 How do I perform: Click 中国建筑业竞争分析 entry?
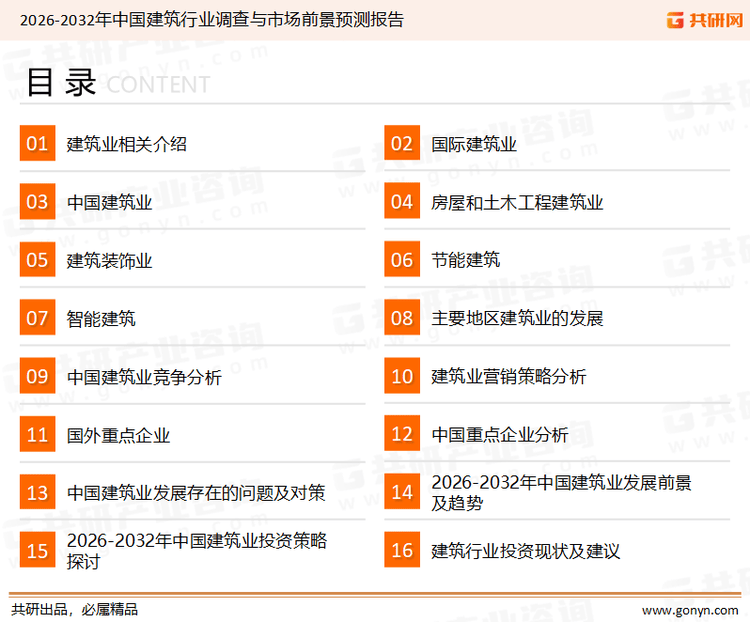tap(144, 377)
